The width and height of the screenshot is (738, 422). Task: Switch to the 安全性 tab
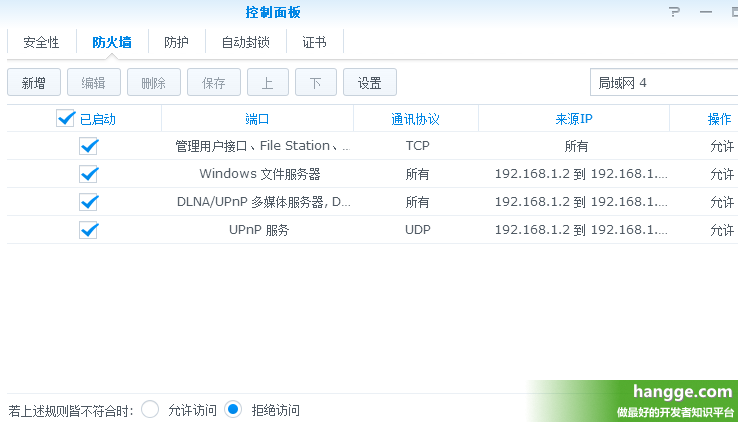pos(41,42)
